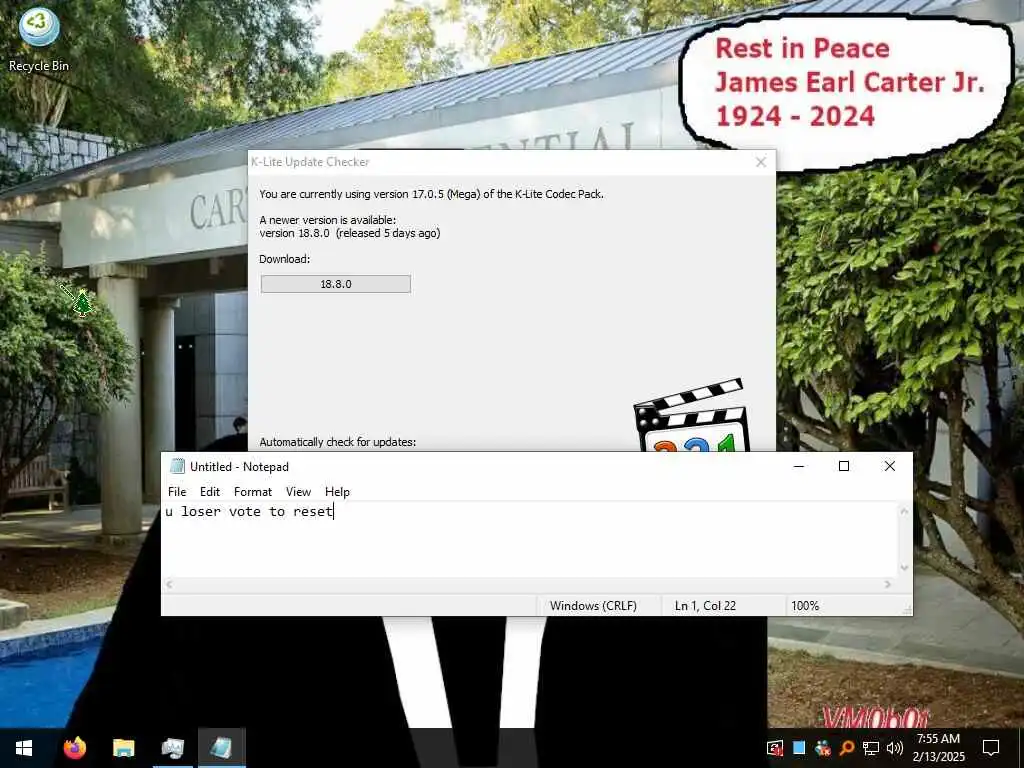Viewport: 1024px width, 768px height.
Task: Click the multicolored tray icon
Action: tap(823, 748)
